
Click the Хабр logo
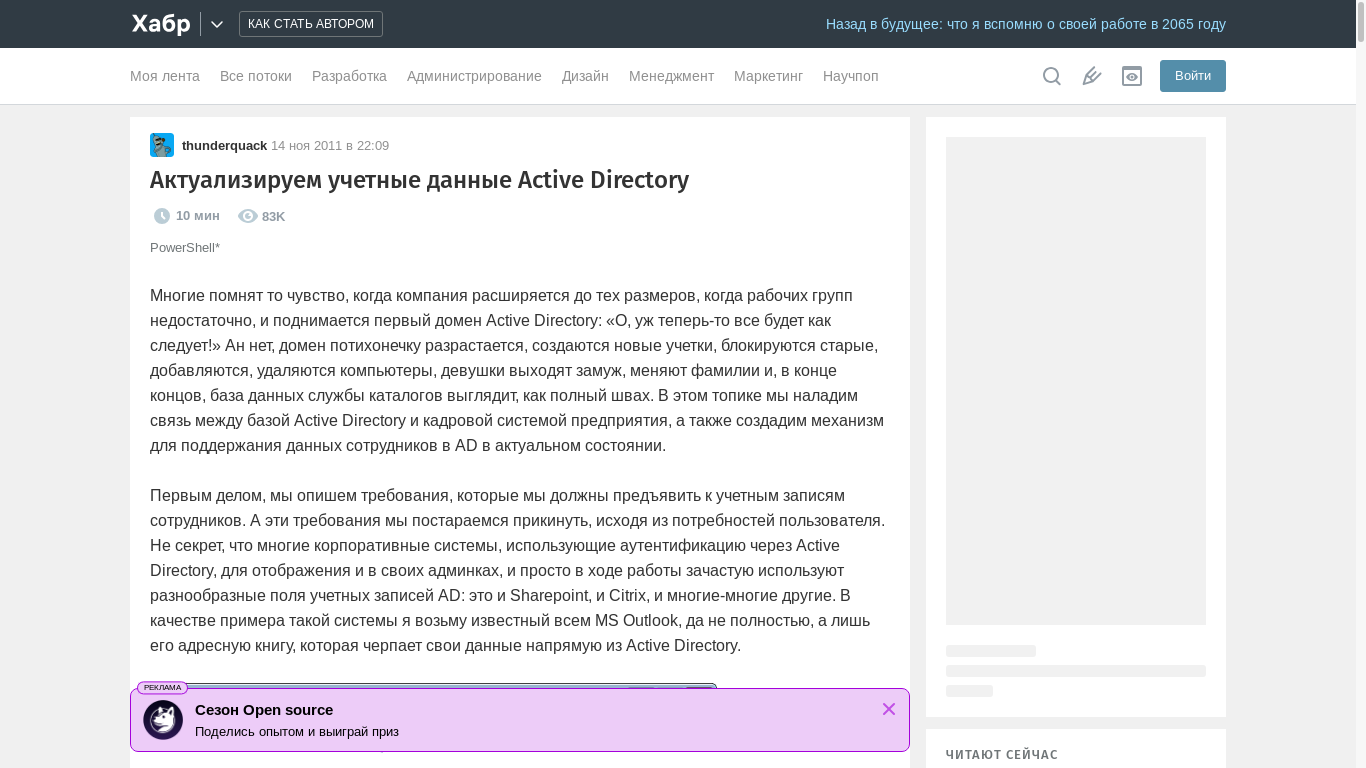click(x=161, y=24)
